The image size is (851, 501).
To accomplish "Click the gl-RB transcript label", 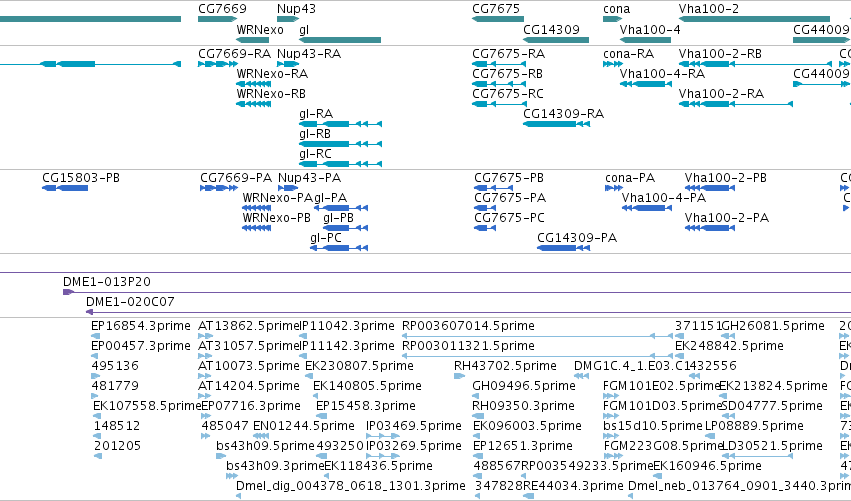I will tap(315, 134).
